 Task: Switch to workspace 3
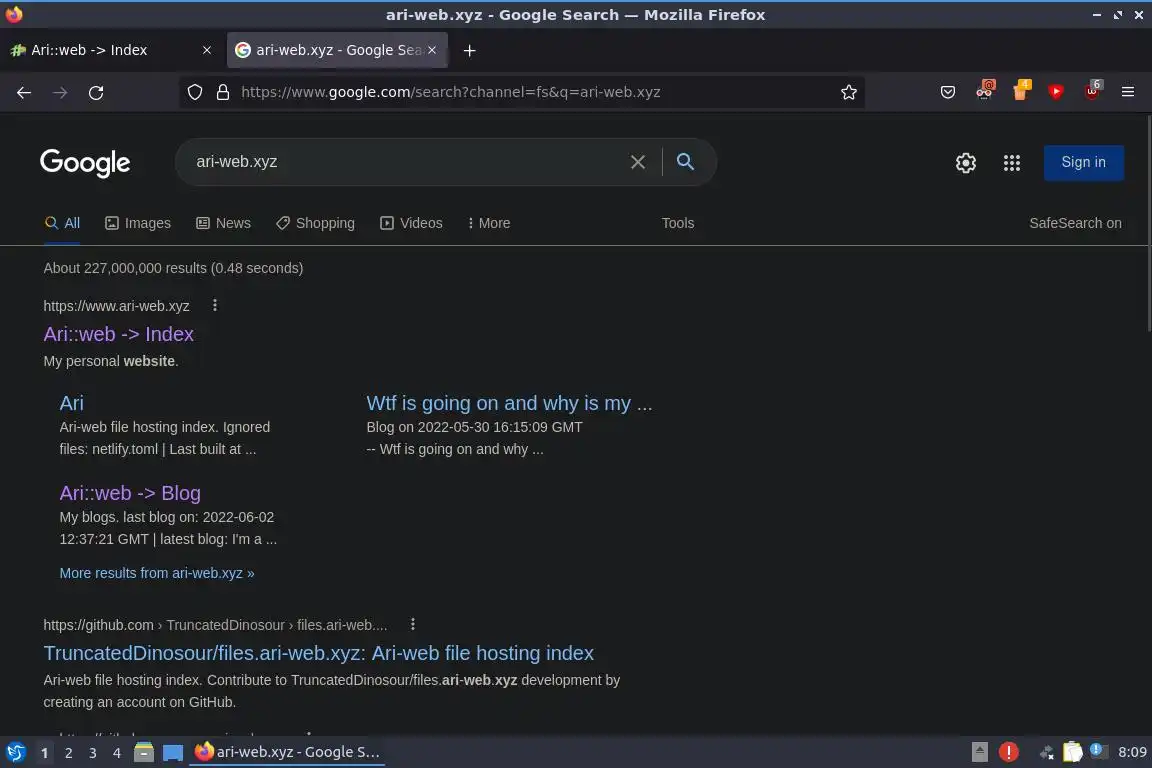pyautogui.click(x=93, y=753)
